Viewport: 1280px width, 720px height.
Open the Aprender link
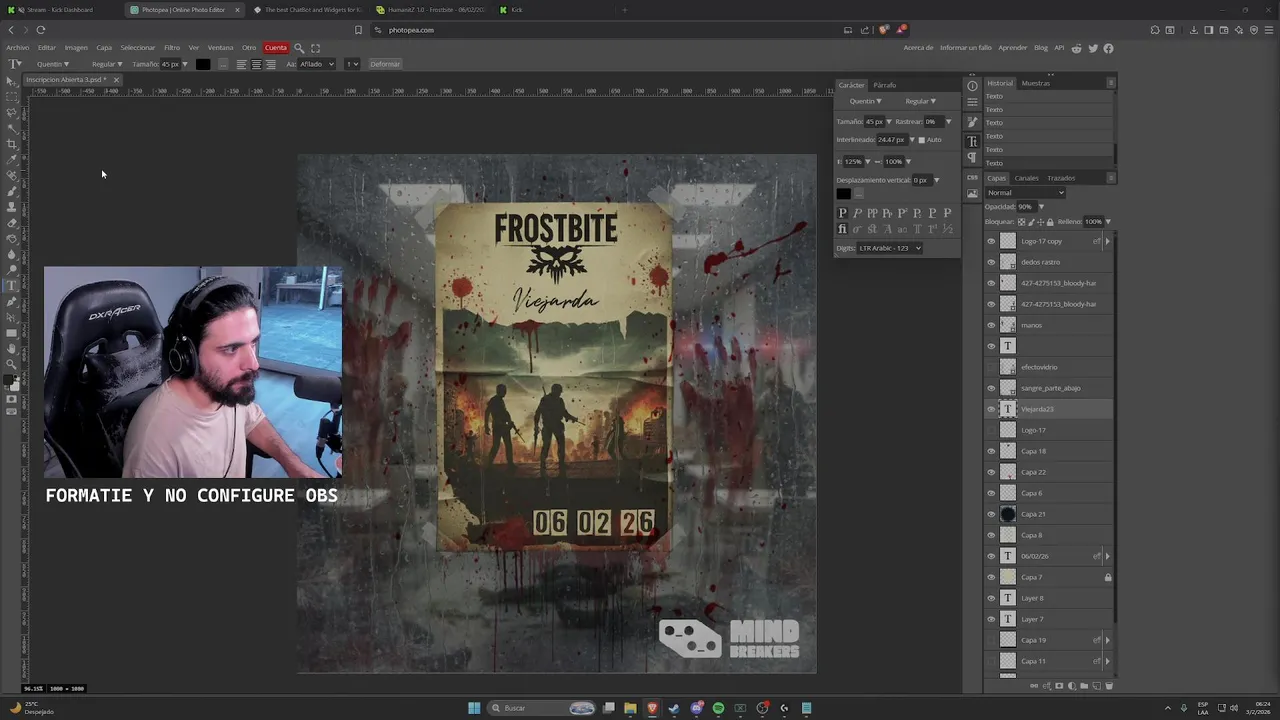coord(1013,48)
